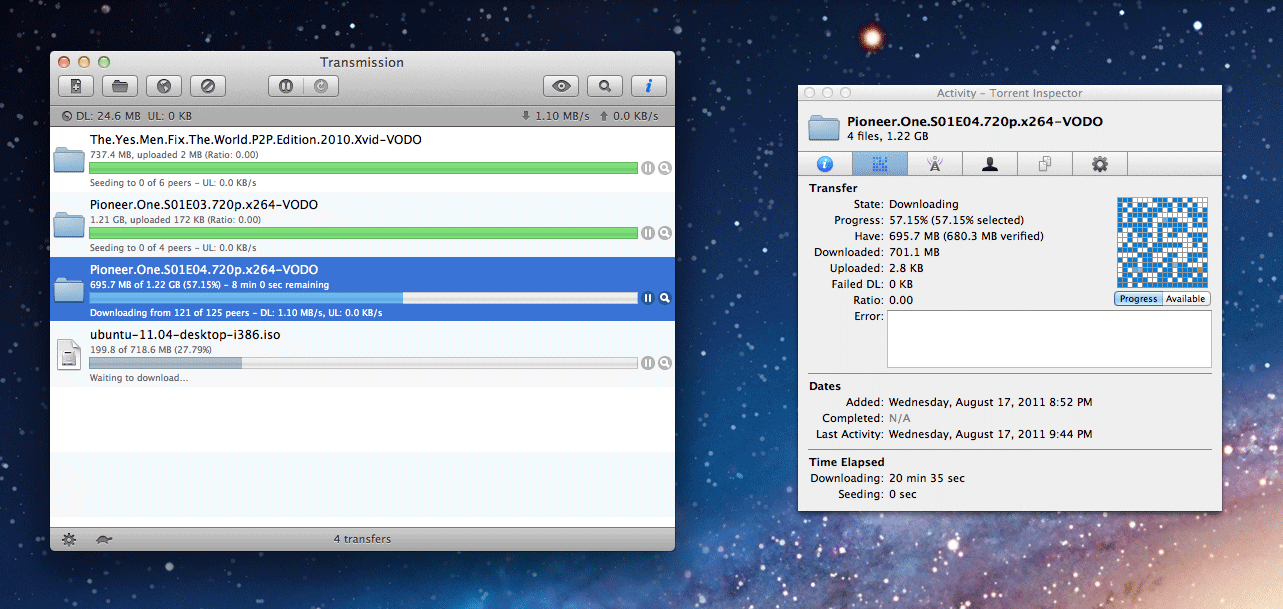This screenshot has height=609, width=1283.
Task: Remove selected torrent using the prohibition toolbar button
Action: (207, 86)
